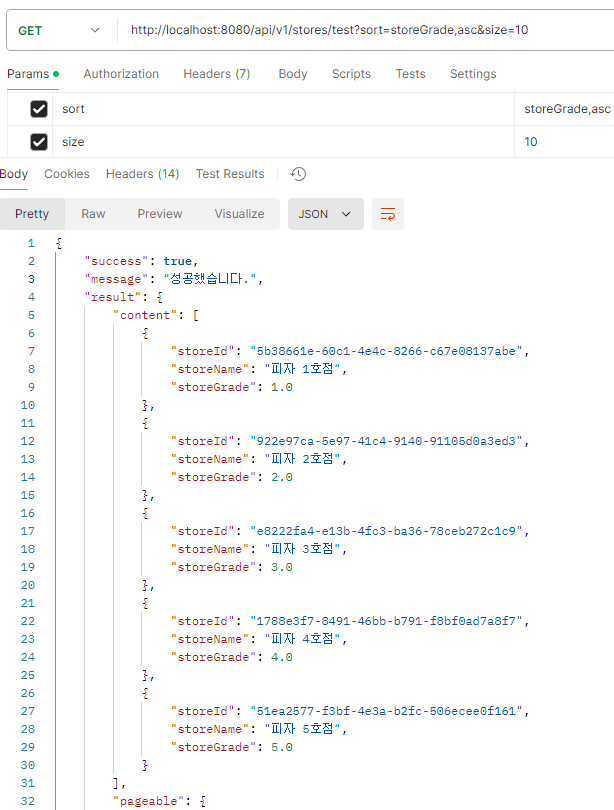Click the storeId value starting with 51ea2577
614x810 pixels.
coord(386,711)
